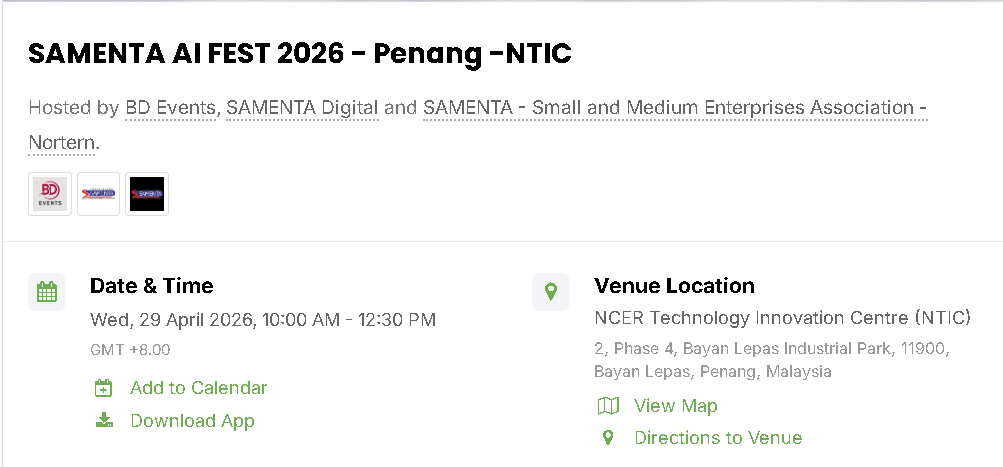Click the folded map icon before View Map
This screenshot has width=1003, height=467.
point(608,406)
